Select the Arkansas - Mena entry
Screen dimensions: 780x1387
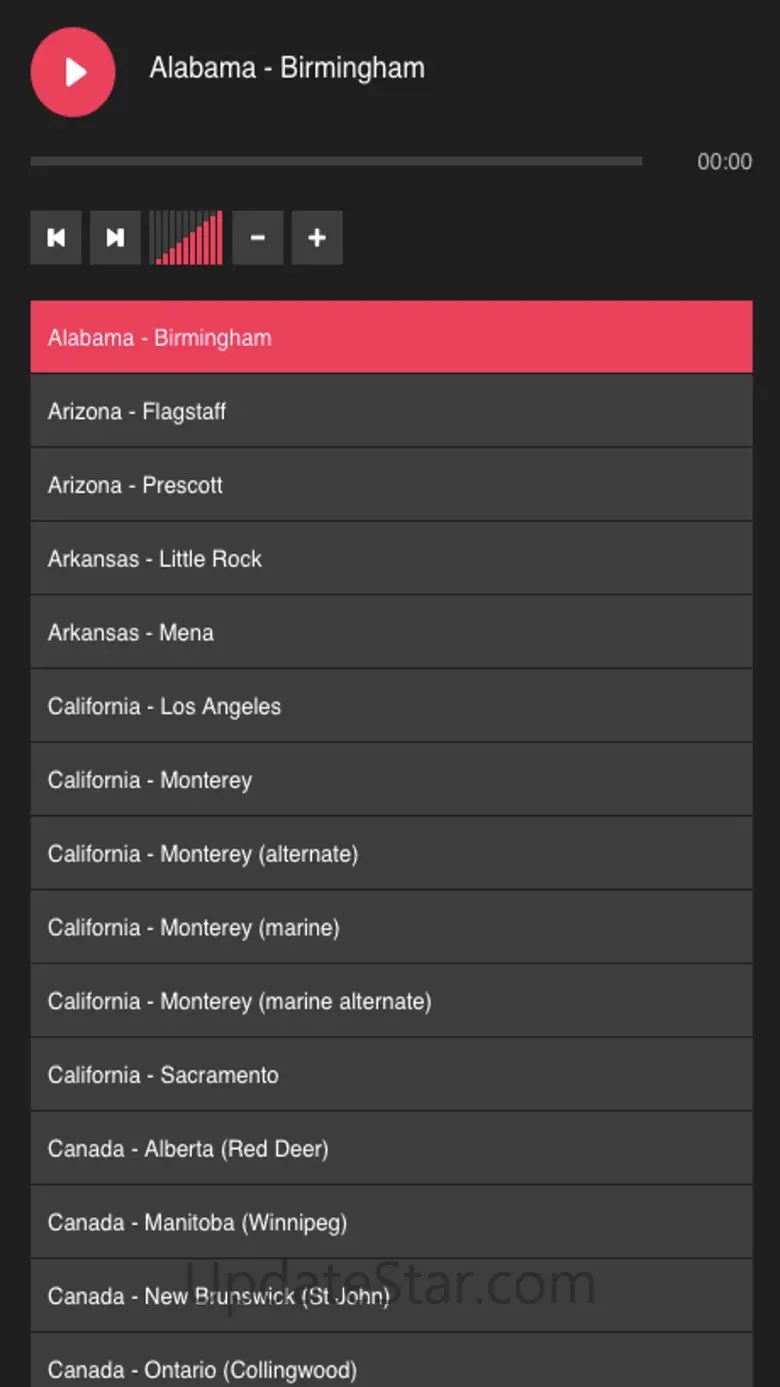coord(391,632)
